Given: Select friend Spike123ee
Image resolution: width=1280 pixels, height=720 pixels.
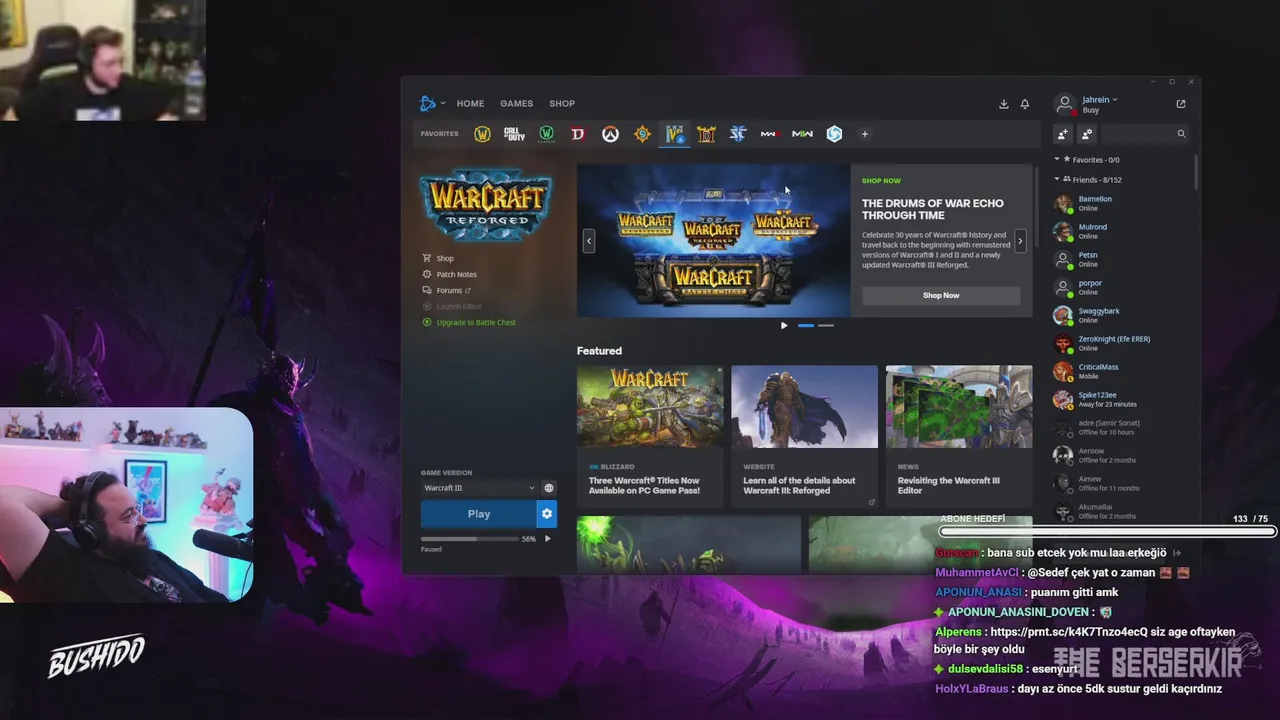Looking at the screenshot, I should point(1120,399).
